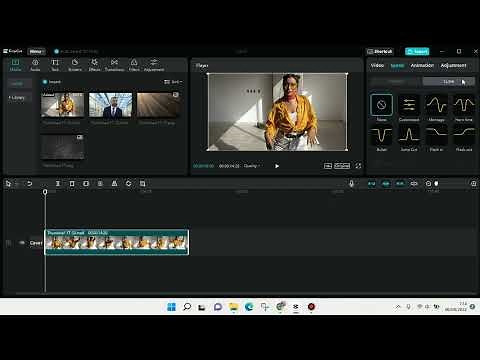
Task: Open the Menu dropdown in title bar
Action: click(x=36, y=51)
